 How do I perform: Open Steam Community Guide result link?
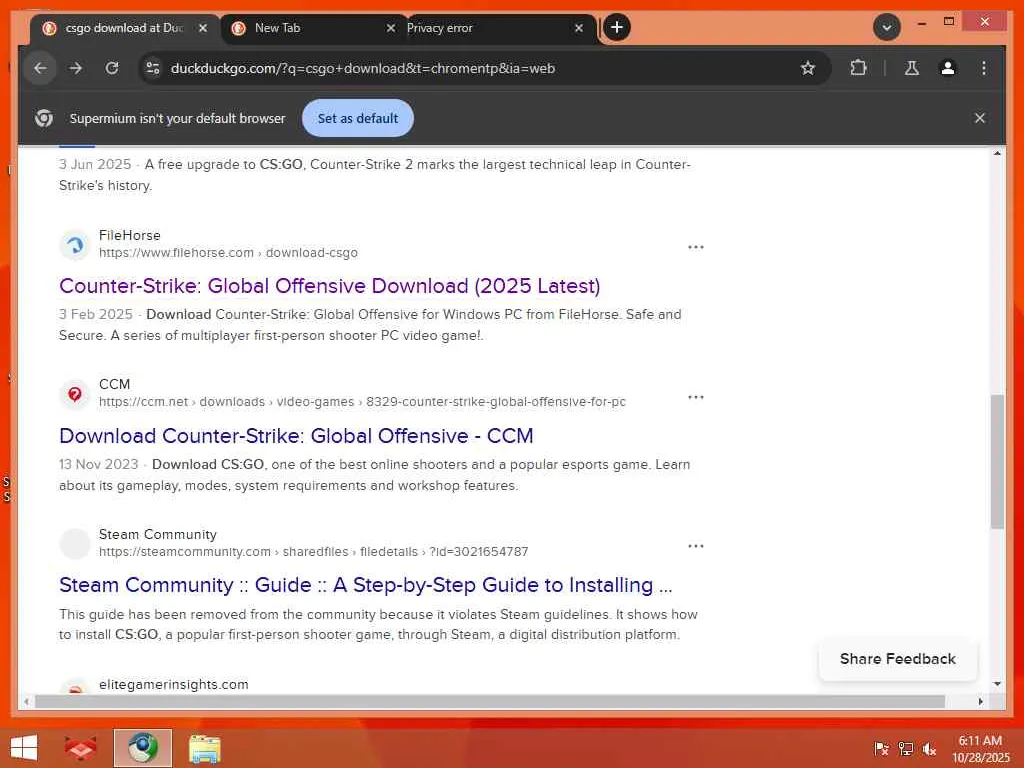coord(365,585)
